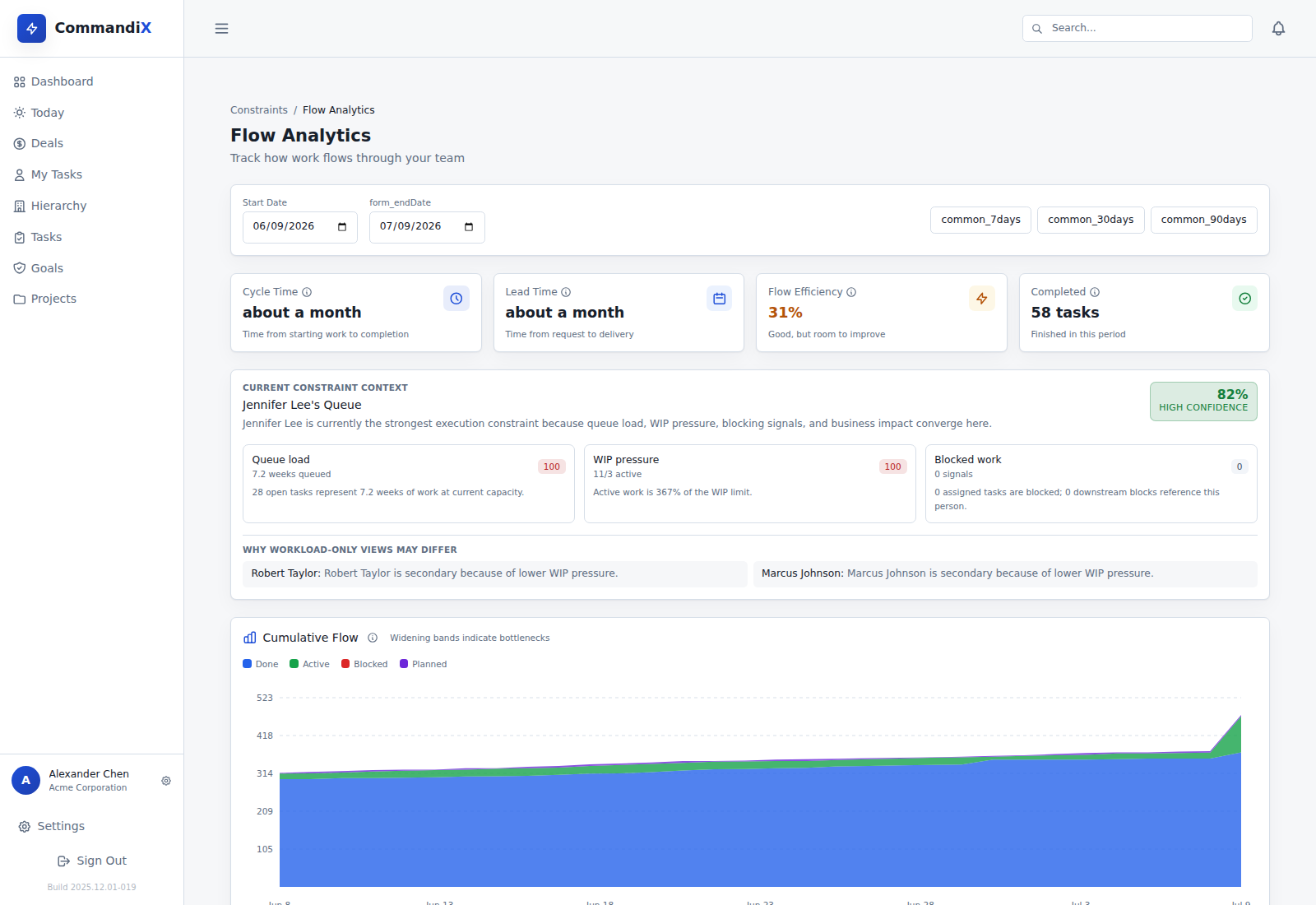Click the calendar icon on the Lead Time card
Screen dimensions: 1316x905
pyautogui.click(x=719, y=299)
